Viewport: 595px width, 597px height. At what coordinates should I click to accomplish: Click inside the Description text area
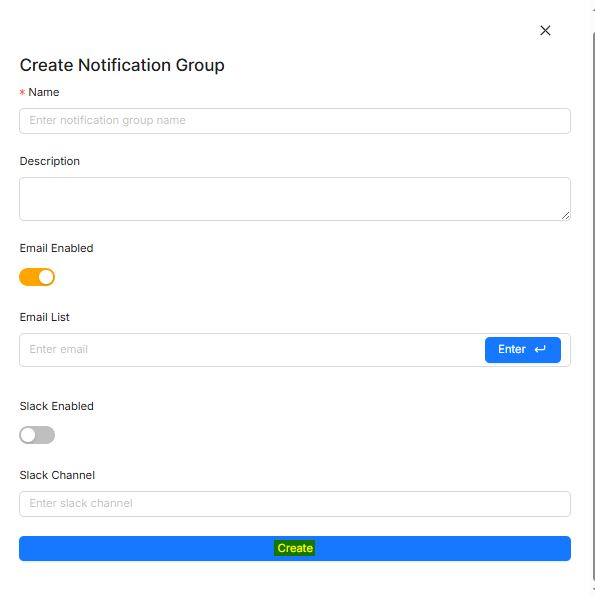point(295,199)
